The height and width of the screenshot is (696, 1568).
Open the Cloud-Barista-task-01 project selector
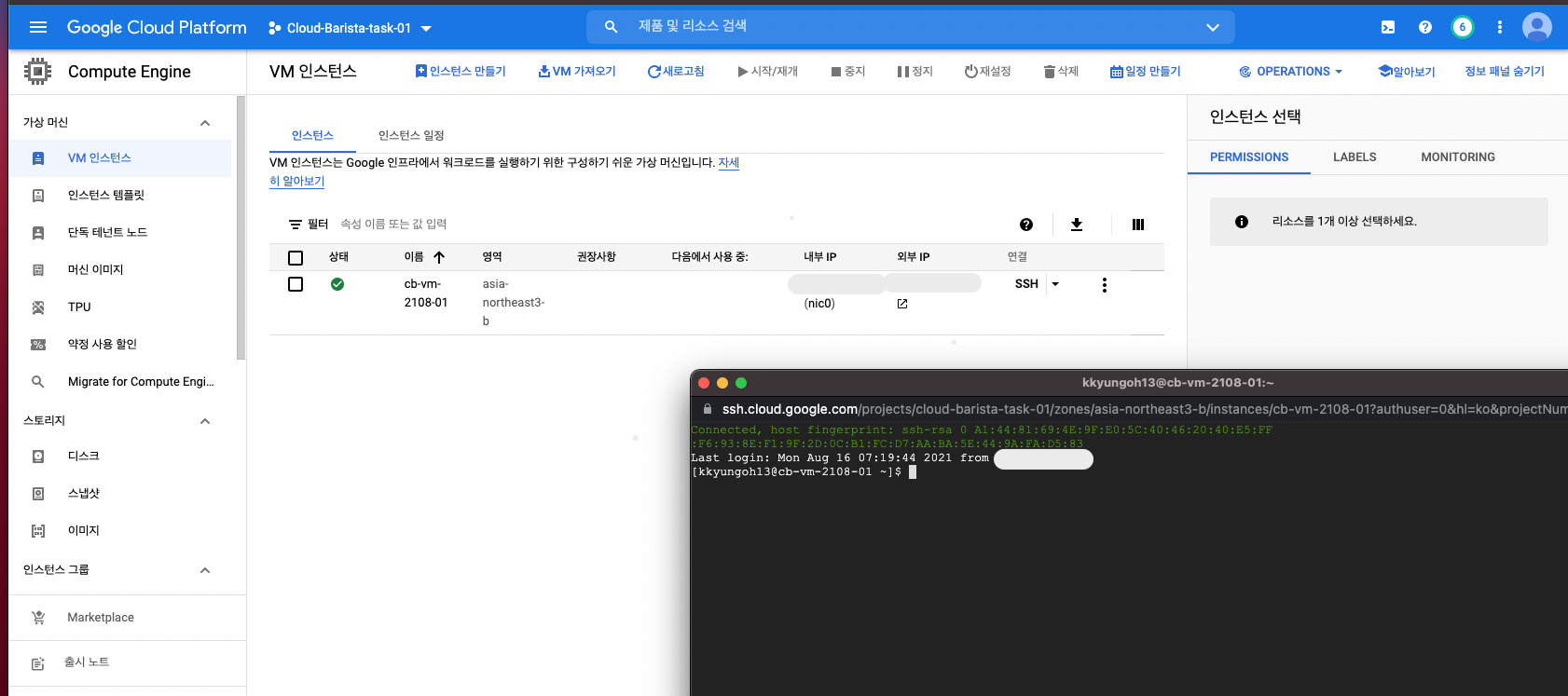(351, 28)
